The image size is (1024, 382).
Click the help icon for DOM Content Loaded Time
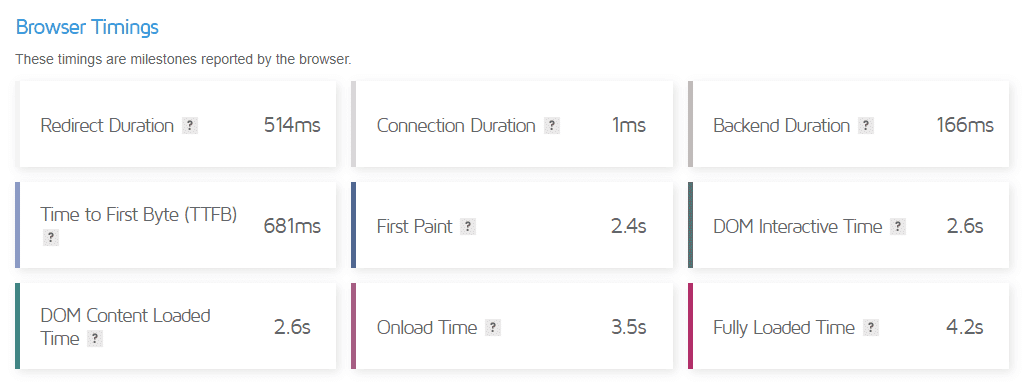(95, 339)
